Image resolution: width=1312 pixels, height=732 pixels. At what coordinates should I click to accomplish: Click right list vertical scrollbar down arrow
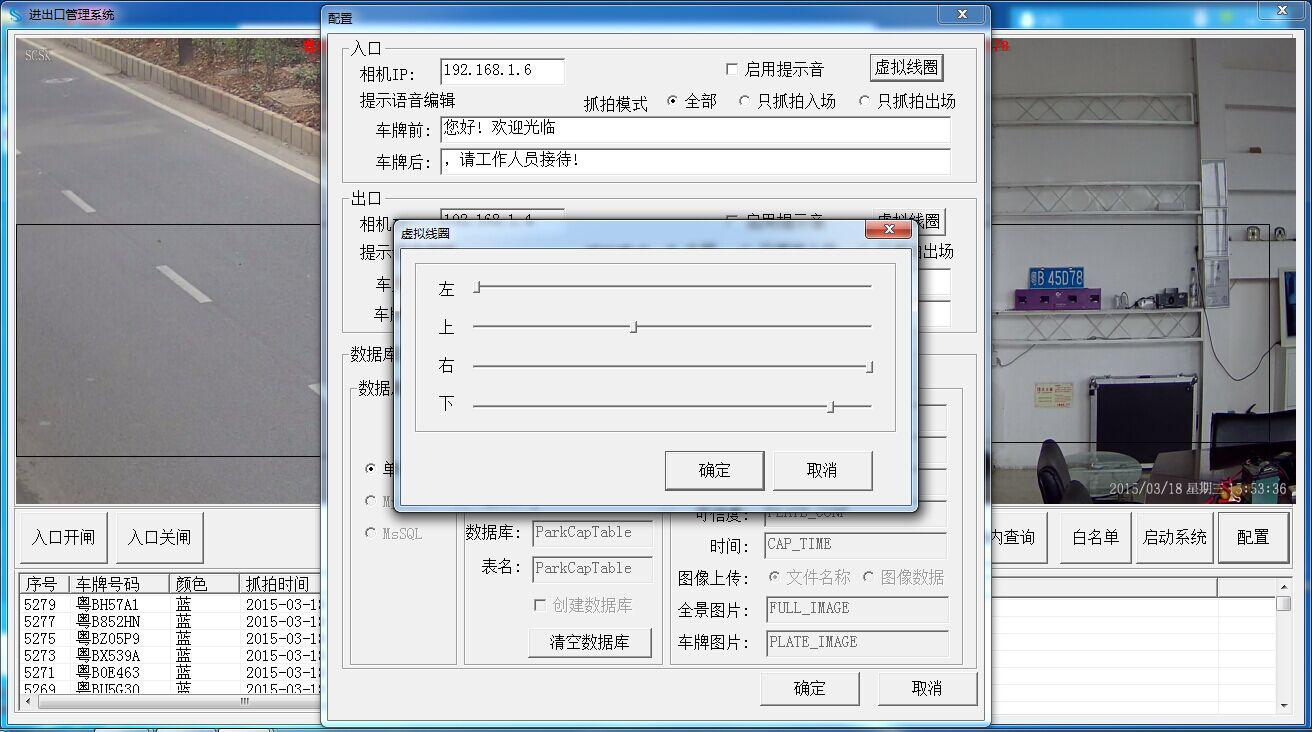pos(1284,706)
